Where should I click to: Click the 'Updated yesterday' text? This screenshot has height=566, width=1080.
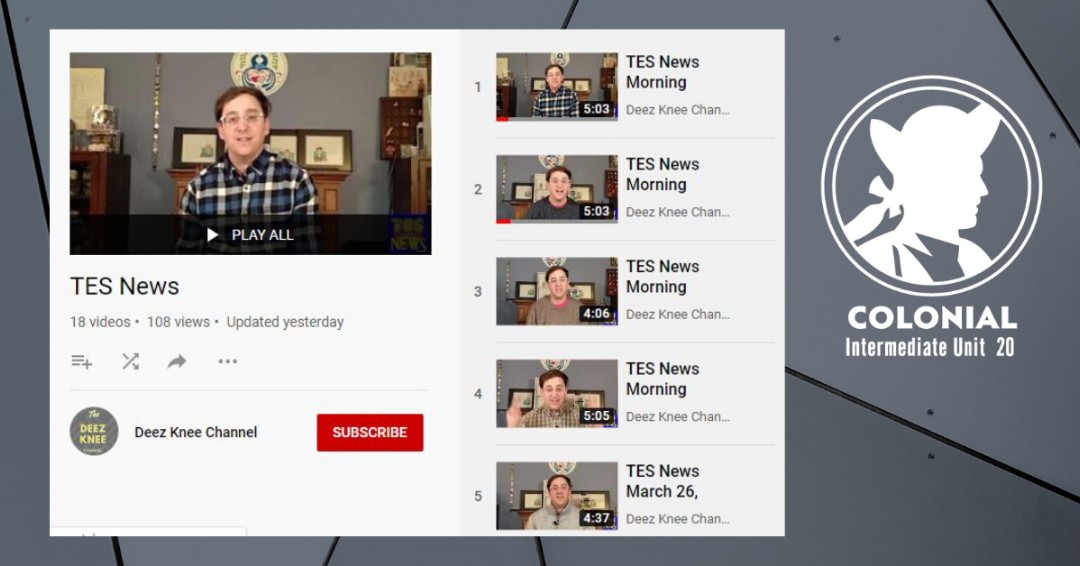[x=285, y=322]
